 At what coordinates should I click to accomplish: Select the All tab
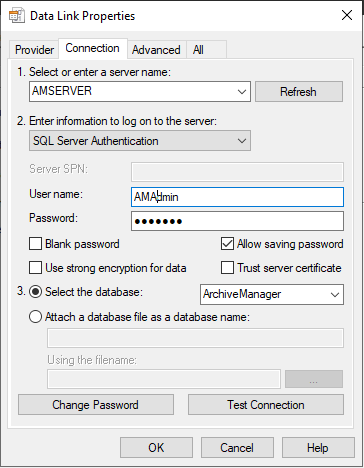(198, 50)
